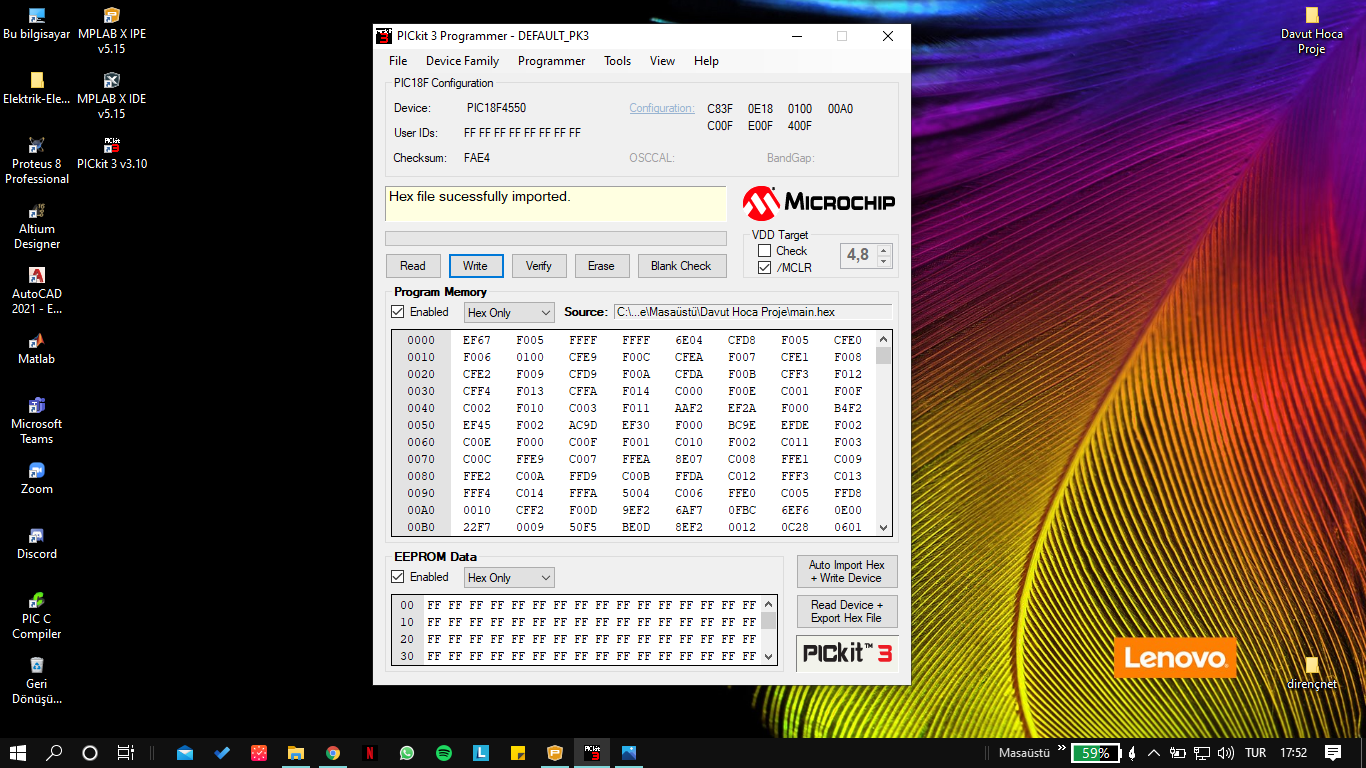1366x768 pixels.
Task: Open the Device Family menu
Action: tap(462, 61)
